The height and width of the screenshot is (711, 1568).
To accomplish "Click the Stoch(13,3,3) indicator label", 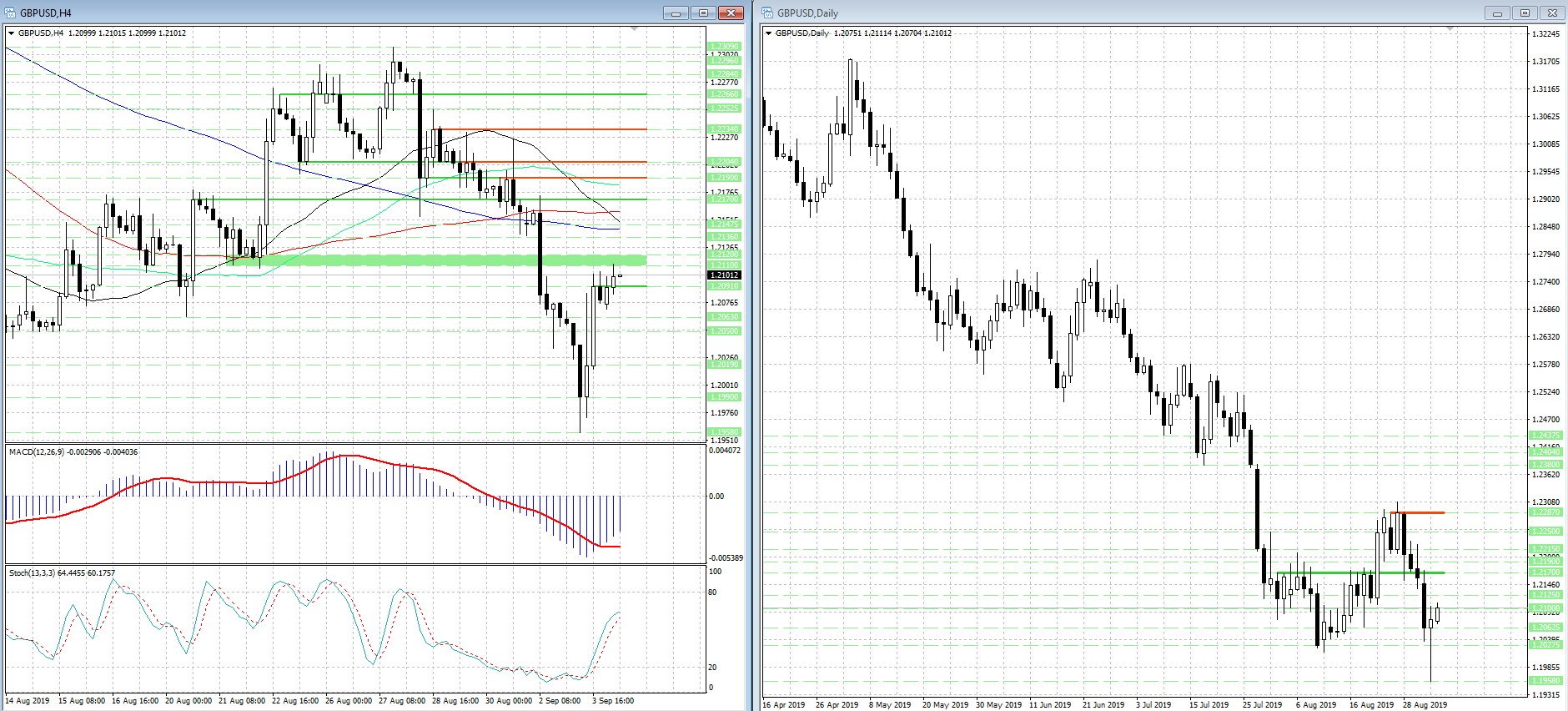I will tap(62, 573).
